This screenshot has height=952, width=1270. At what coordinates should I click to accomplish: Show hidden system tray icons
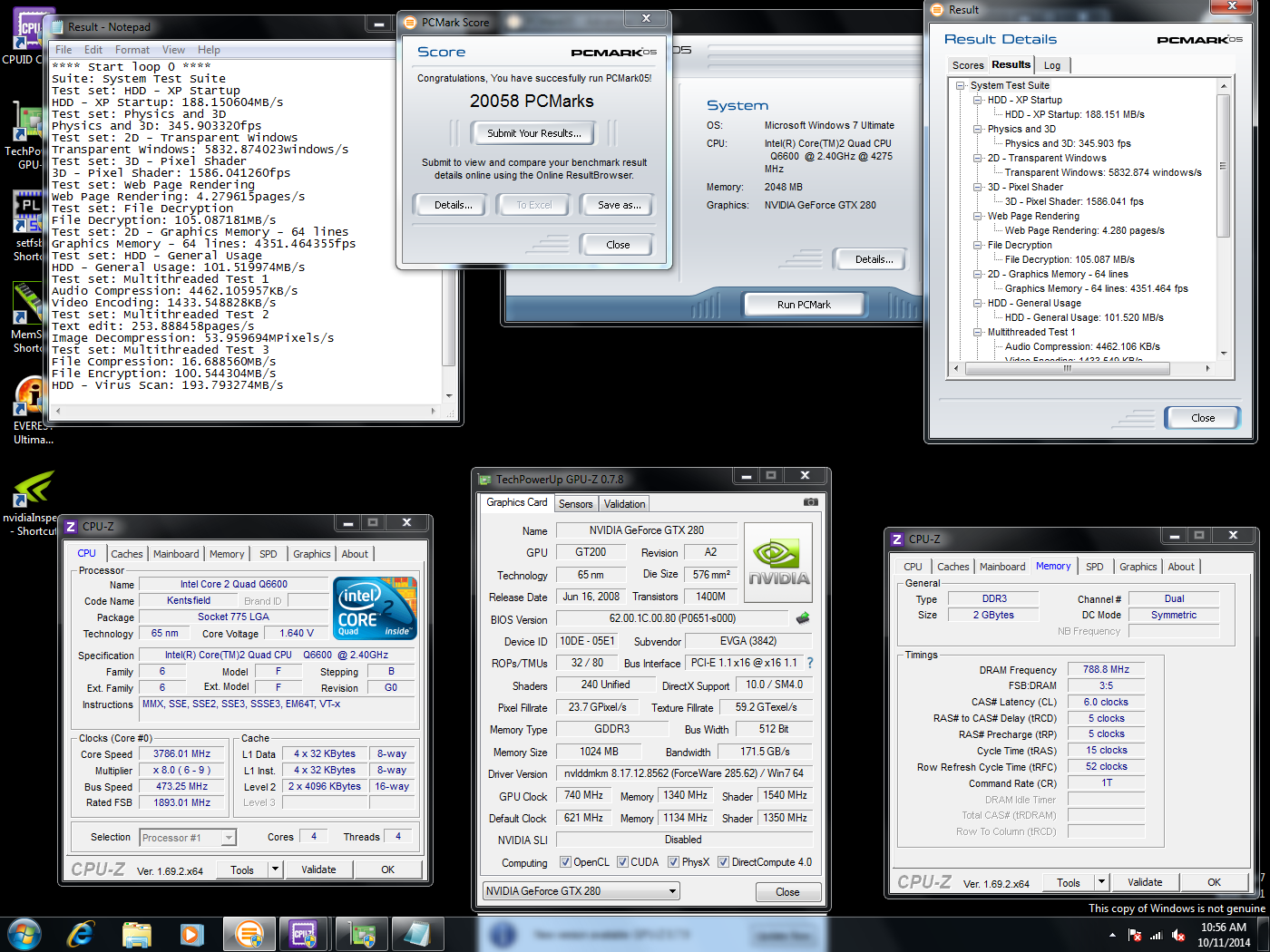click(1112, 935)
